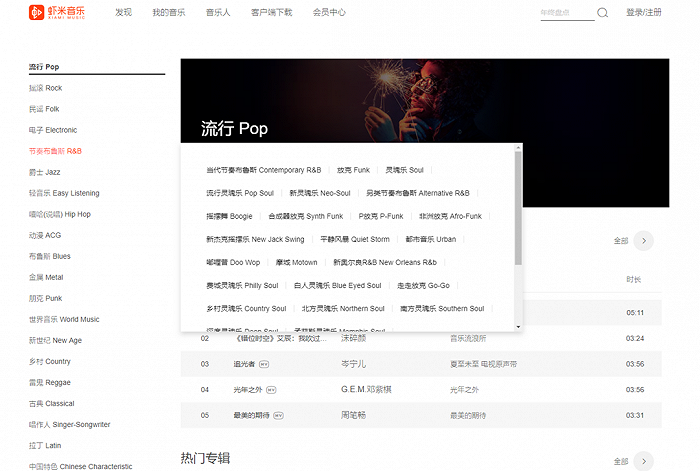Select the 朋克 Punk genre
The height and width of the screenshot is (471, 700).
tap(45, 298)
